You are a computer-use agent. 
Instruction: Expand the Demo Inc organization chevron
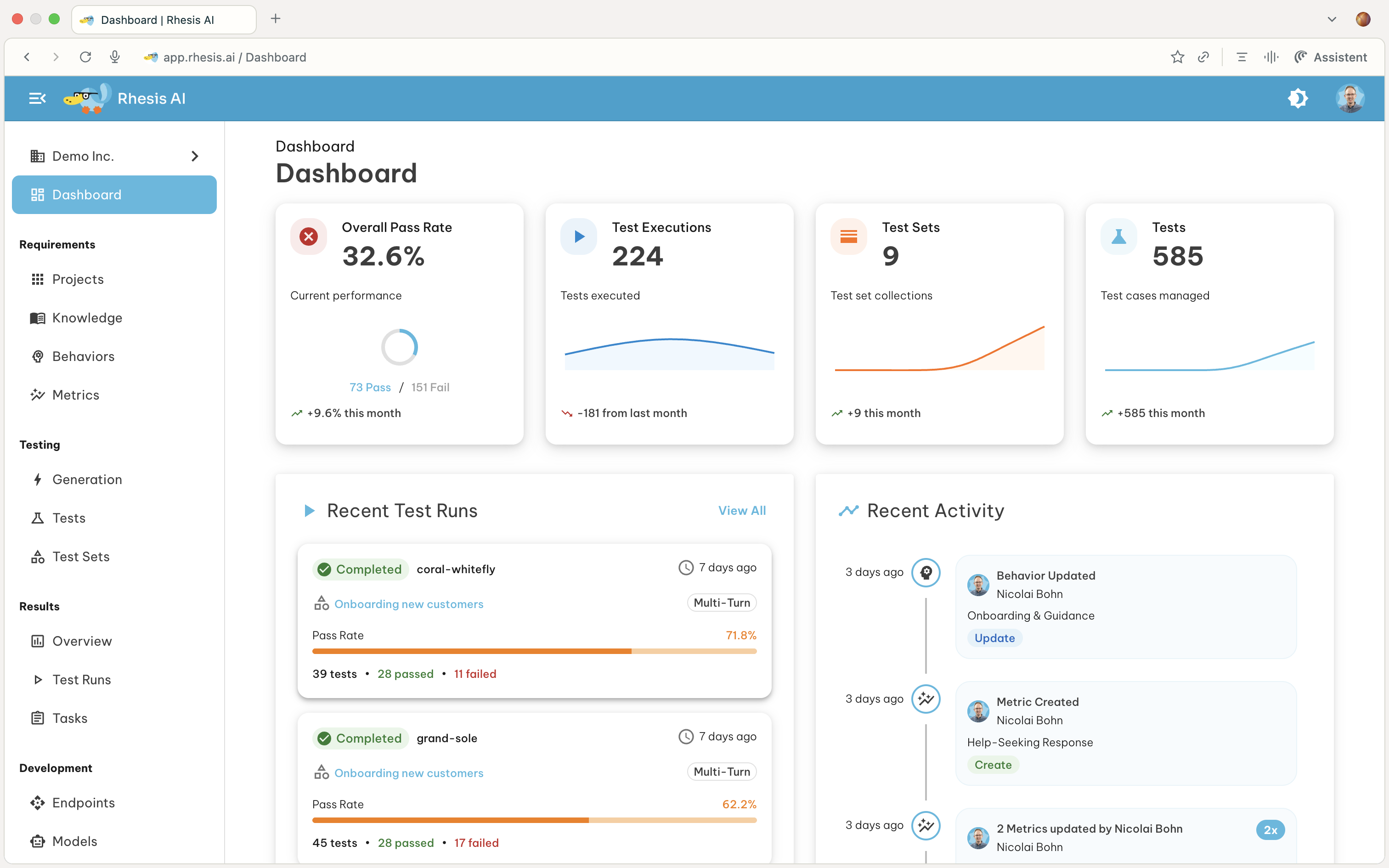pyautogui.click(x=195, y=156)
